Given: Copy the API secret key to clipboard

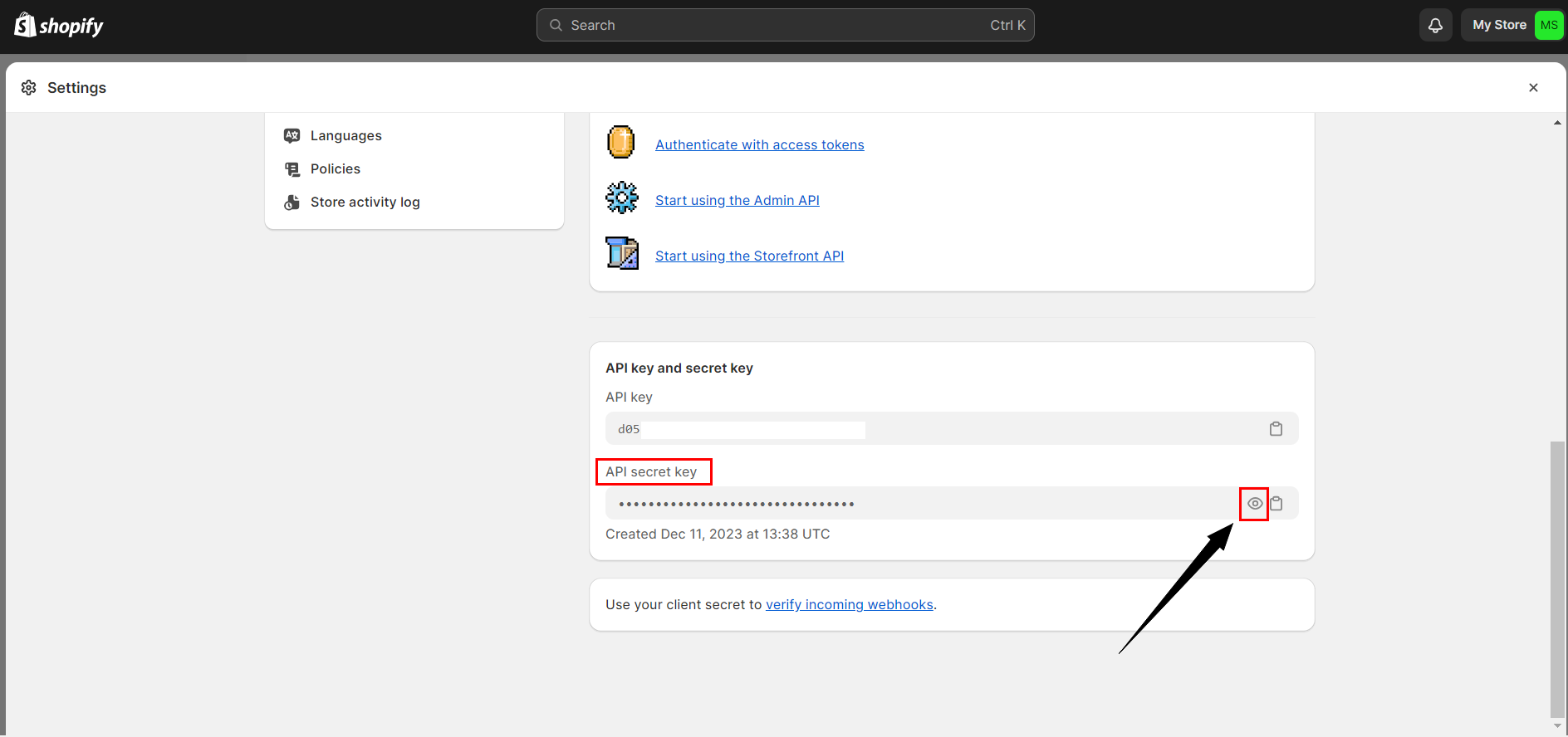Looking at the screenshot, I should point(1277,504).
